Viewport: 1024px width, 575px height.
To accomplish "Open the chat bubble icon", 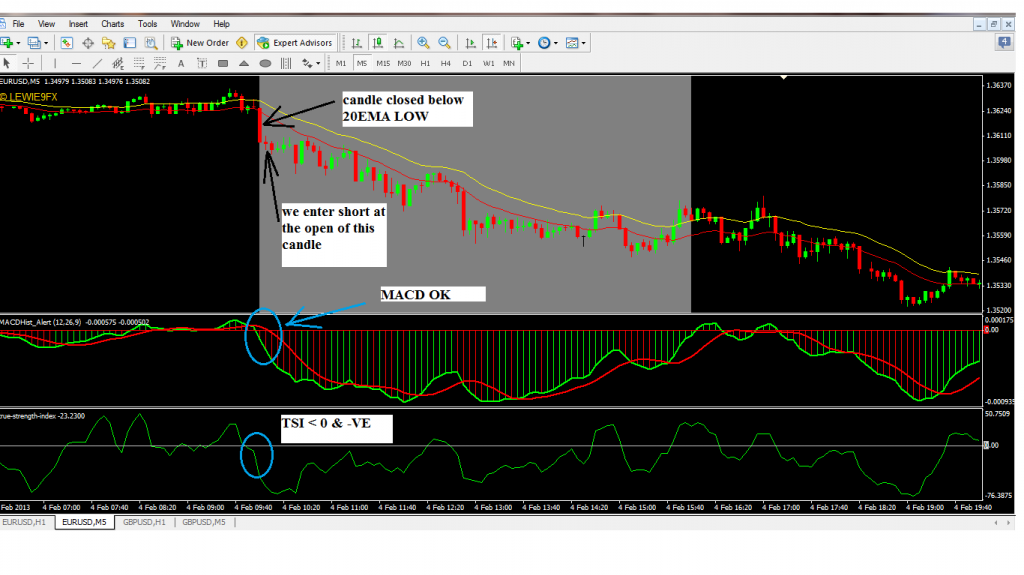I will click(1004, 43).
